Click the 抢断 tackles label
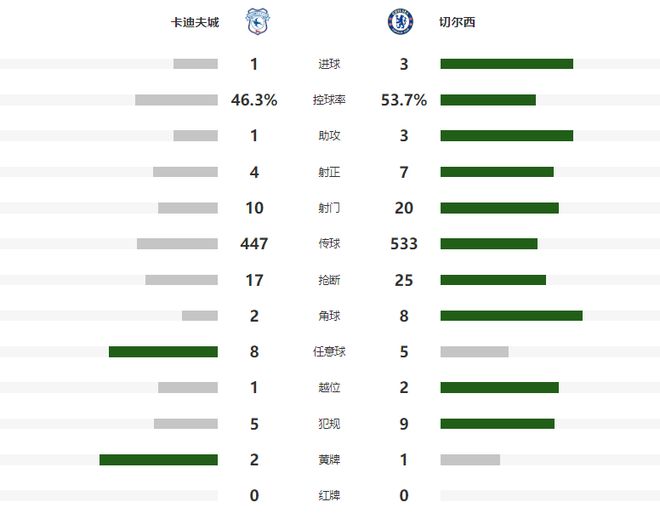The height and width of the screenshot is (519, 660). [x=328, y=280]
